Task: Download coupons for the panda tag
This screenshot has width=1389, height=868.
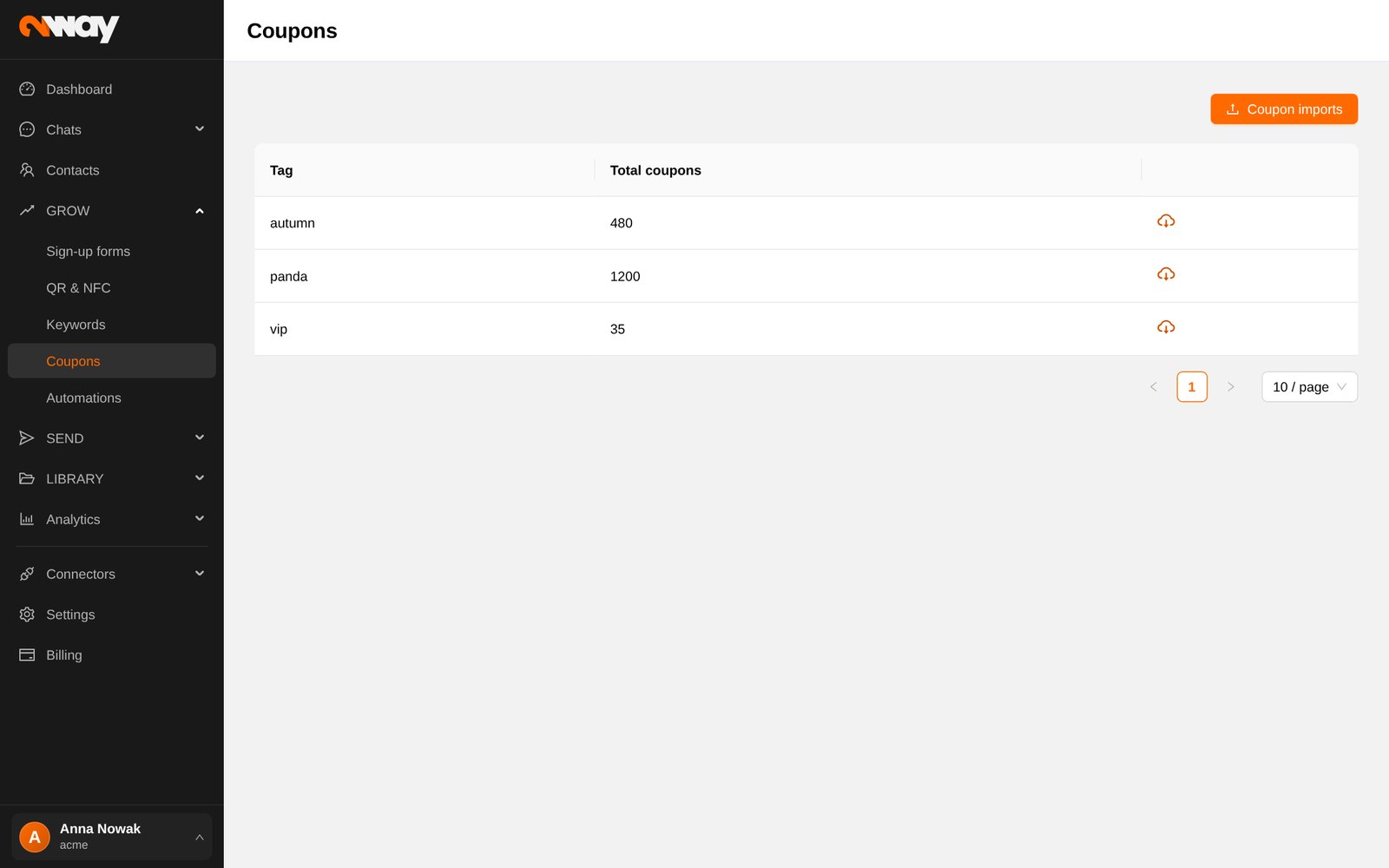Action: coord(1166,274)
